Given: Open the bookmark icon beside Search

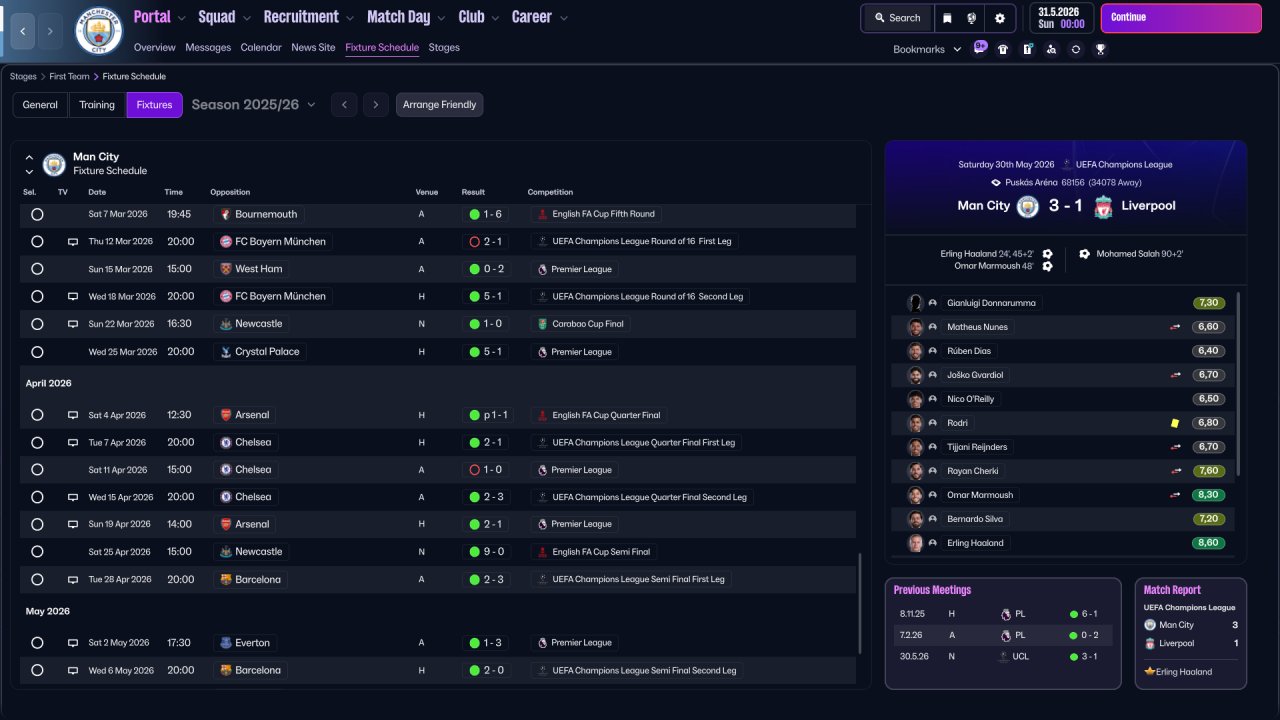Looking at the screenshot, I should [947, 18].
